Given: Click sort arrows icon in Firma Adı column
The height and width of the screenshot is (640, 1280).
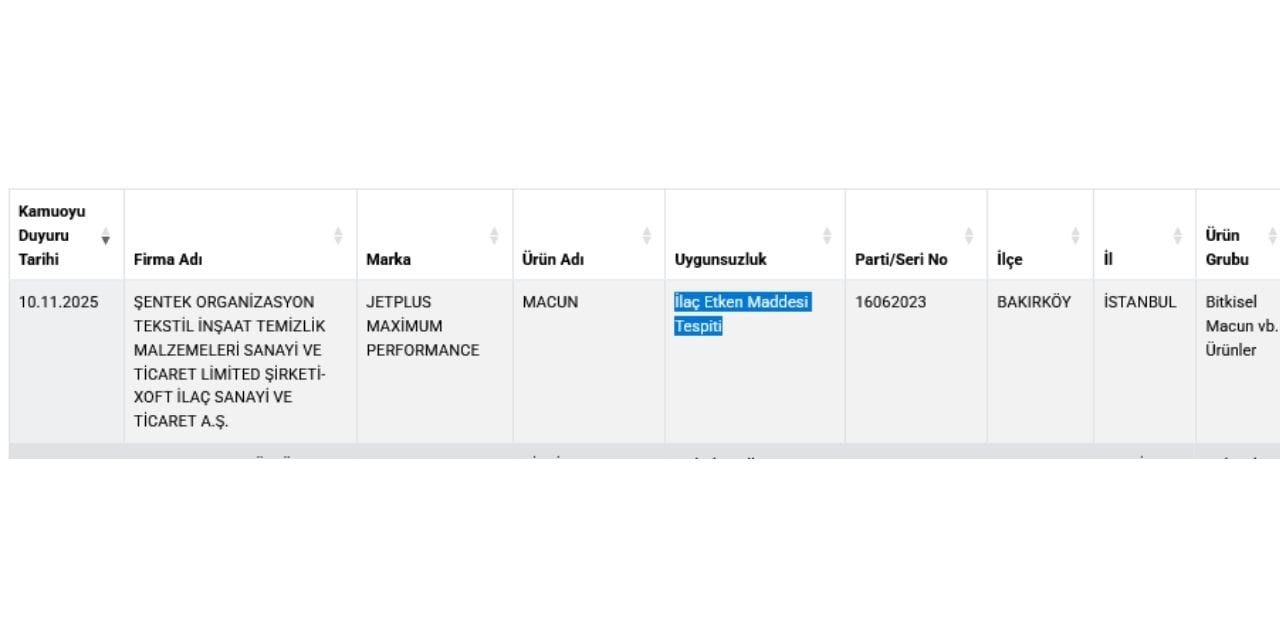Looking at the screenshot, I should point(338,236).
